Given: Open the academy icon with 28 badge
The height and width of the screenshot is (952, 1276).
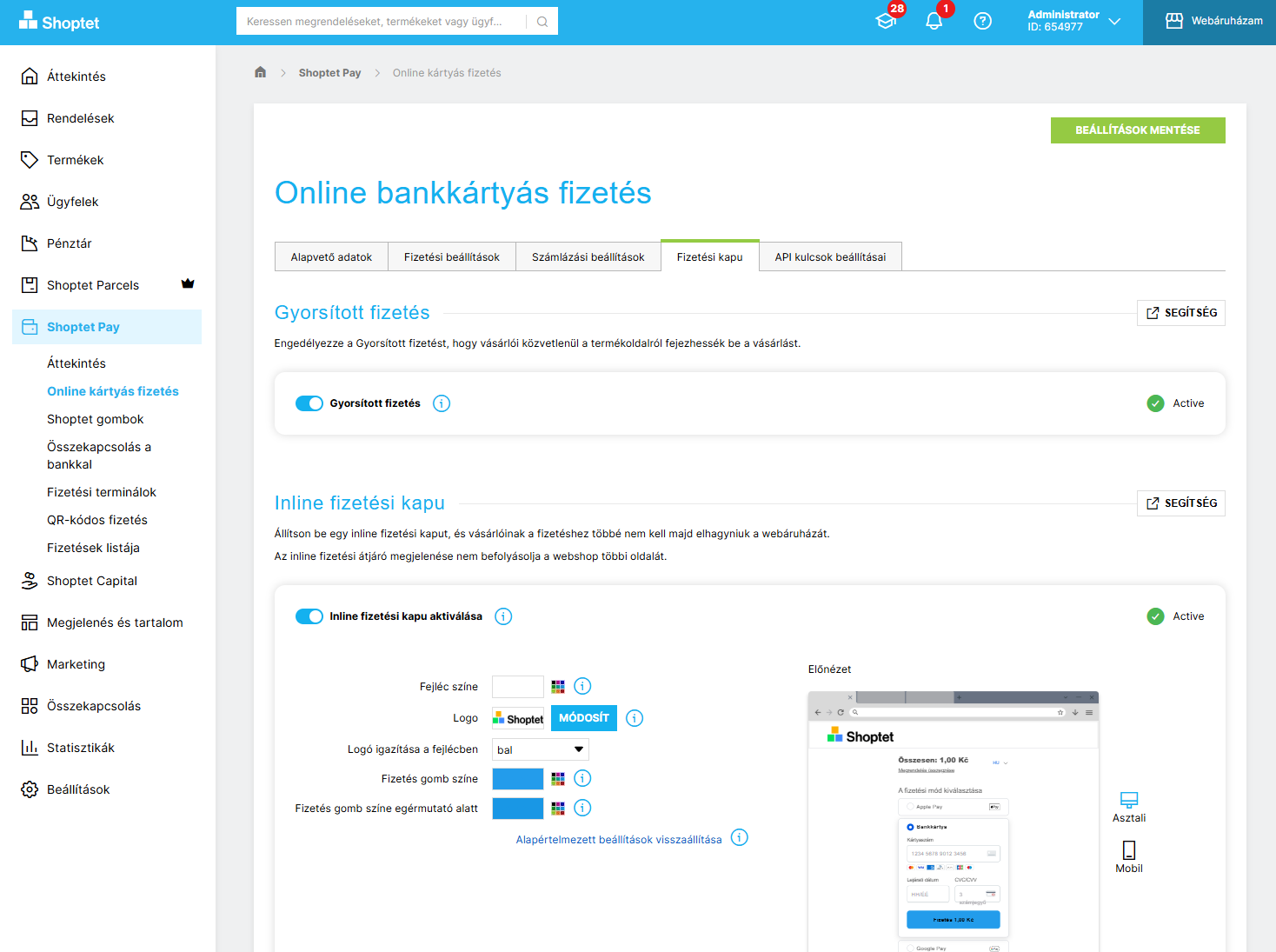Looking at the screenshot, I should coord(887,21).
